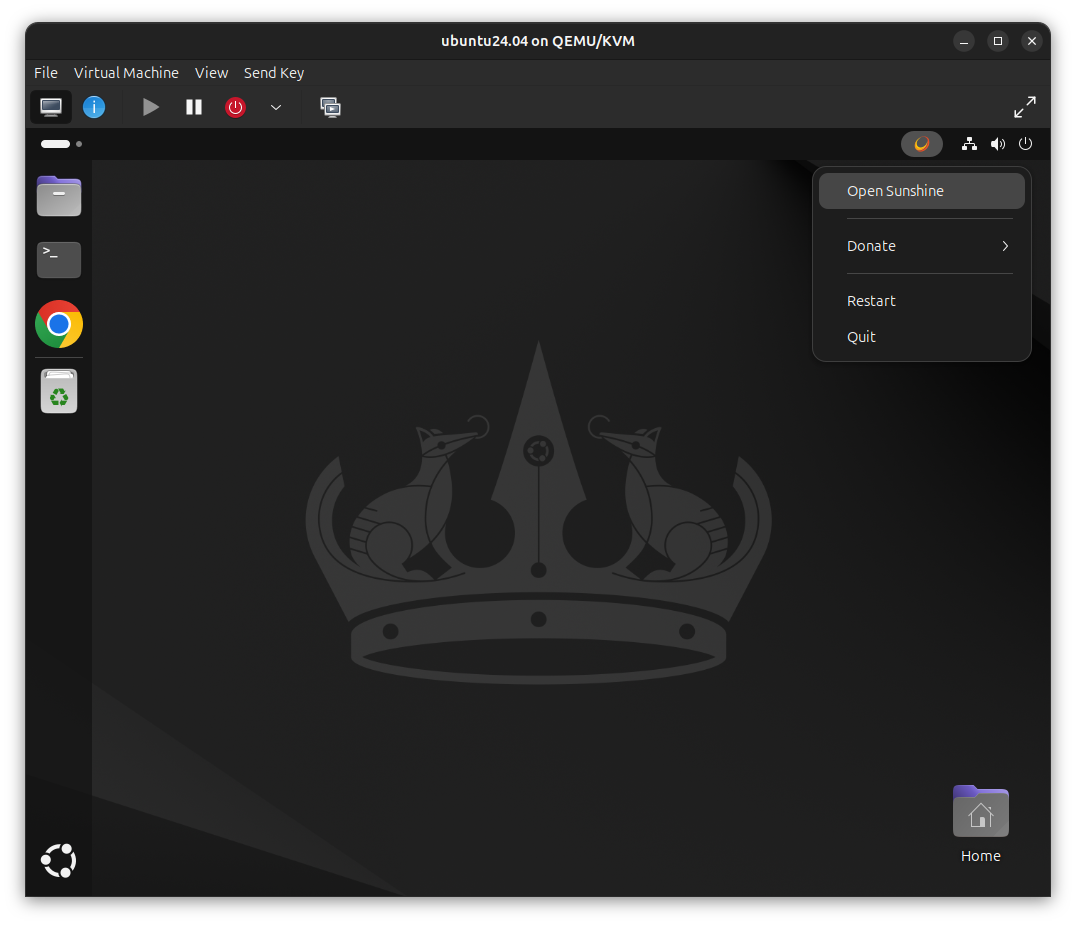Show virtual hardware details with the info icon

tap(94, 107)
